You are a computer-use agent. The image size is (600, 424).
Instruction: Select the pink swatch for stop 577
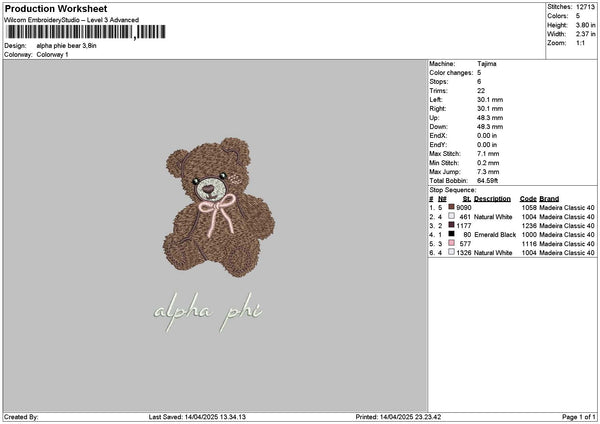(x=452, y=243)
